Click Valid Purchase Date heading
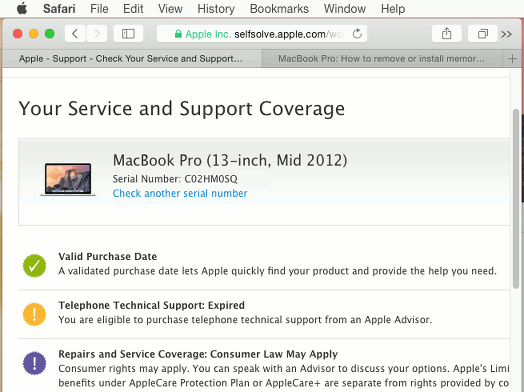Screen dimensions: 524x392 point(108,256)
